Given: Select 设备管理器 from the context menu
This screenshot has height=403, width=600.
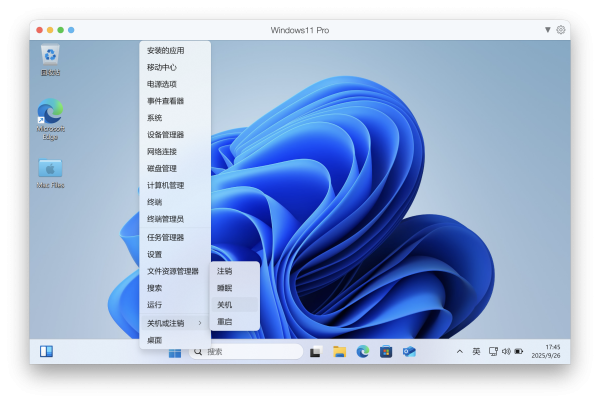Looking at the screenshot, I should pyautogui.click(x=165, y=135).
